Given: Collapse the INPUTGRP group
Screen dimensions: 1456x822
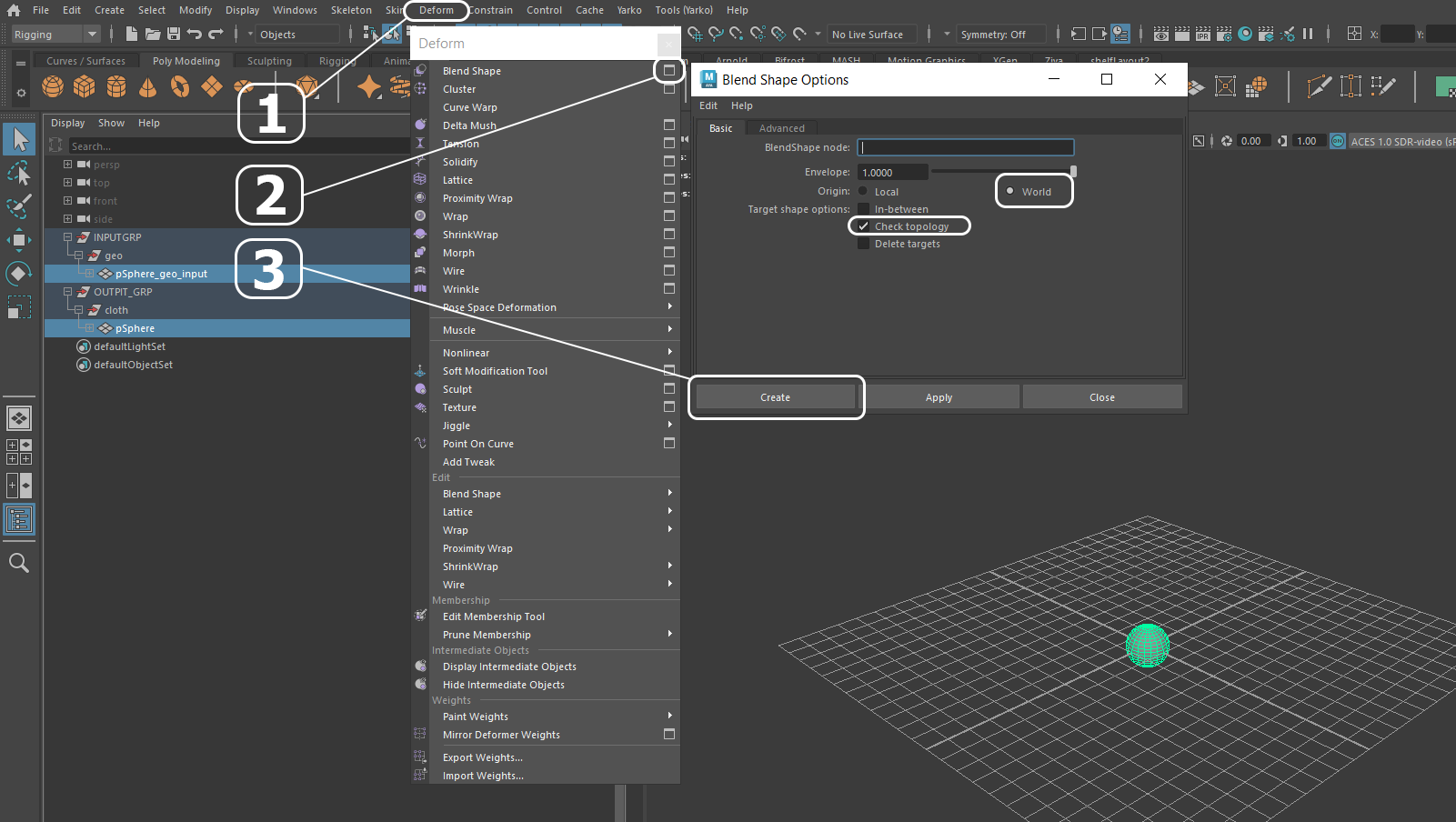Looking at the screenshot, I should point(67,237).
